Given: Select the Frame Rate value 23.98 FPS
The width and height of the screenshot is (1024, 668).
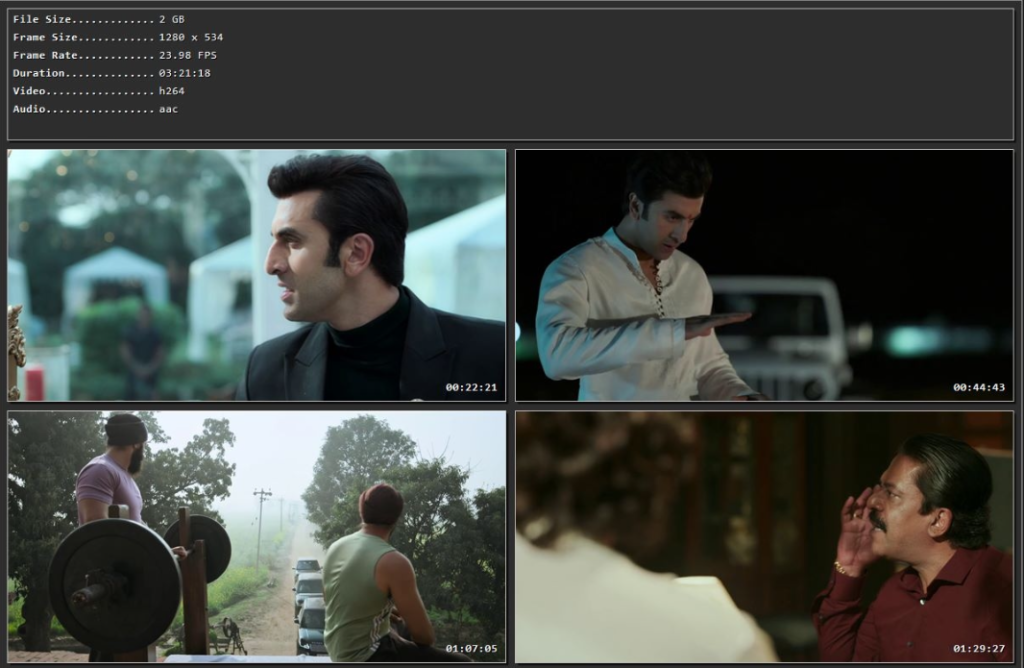Looking at the screenshot, I should coord(188,56).
